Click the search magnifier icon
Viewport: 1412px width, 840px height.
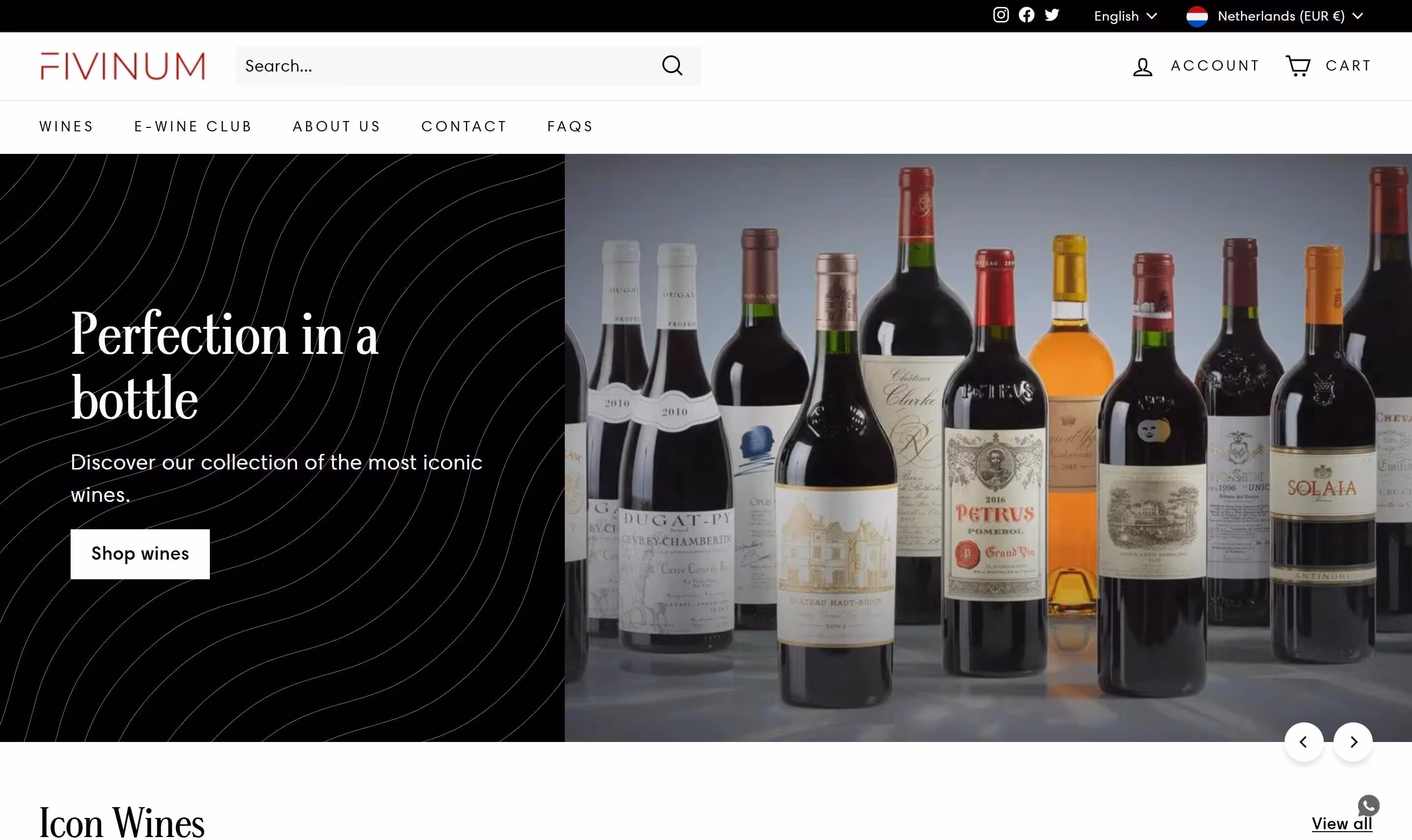672,66
